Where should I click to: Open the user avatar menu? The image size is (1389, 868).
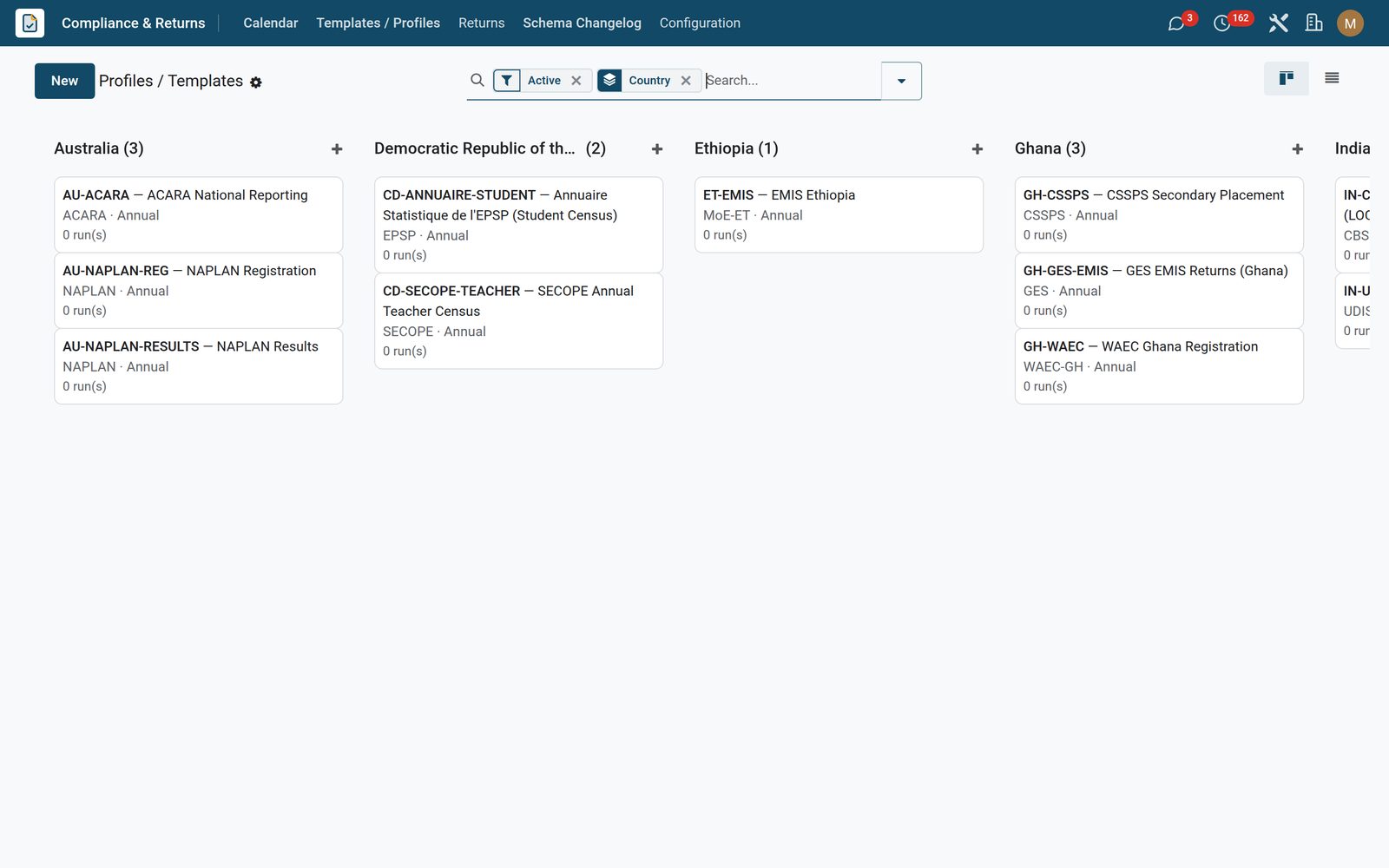point(1350,23)
